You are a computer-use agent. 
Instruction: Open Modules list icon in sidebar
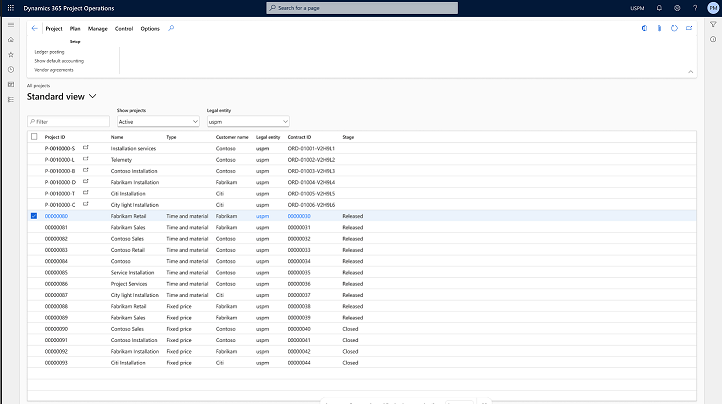click(11, 100)
